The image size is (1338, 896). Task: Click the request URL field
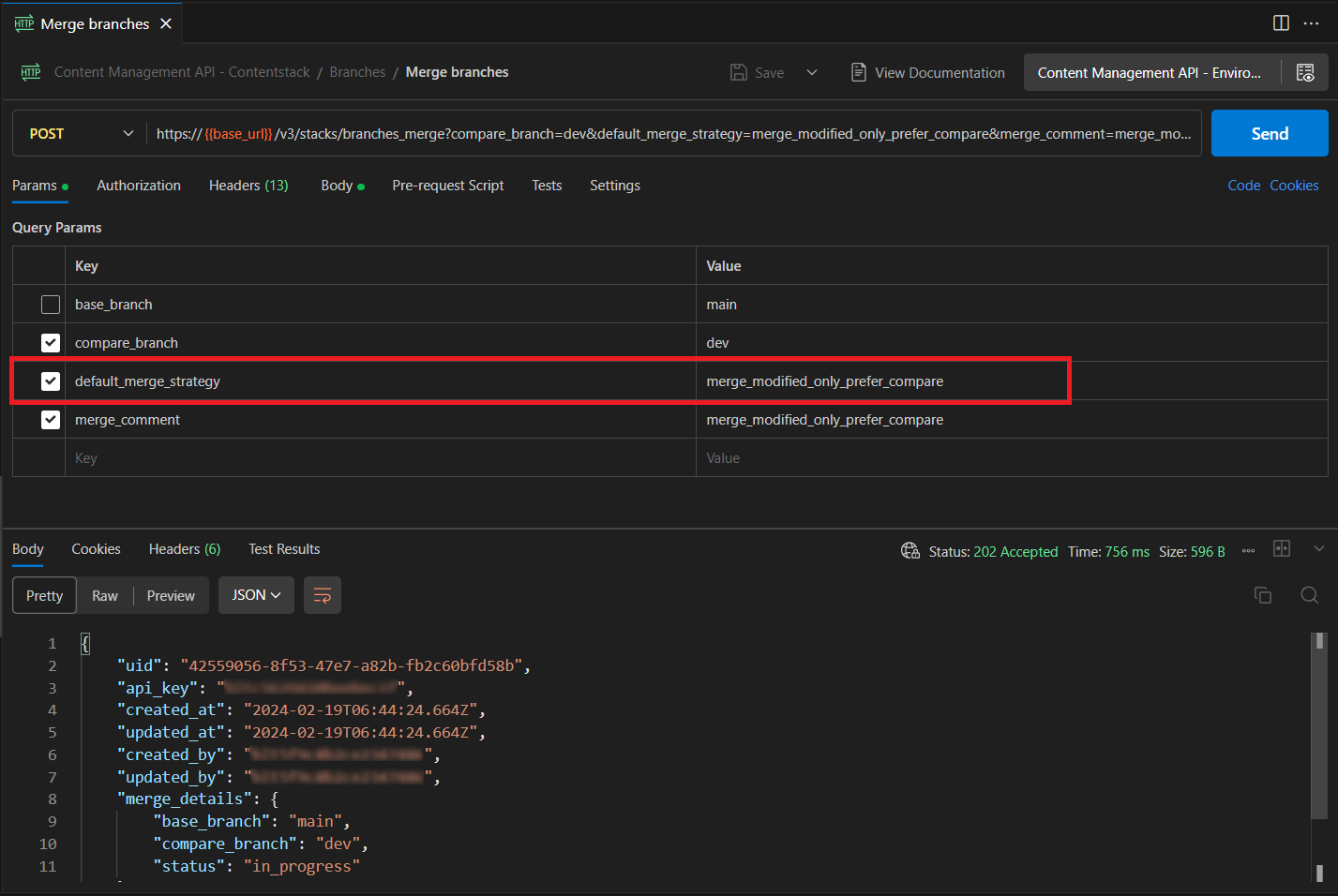[x=673, y=134]
